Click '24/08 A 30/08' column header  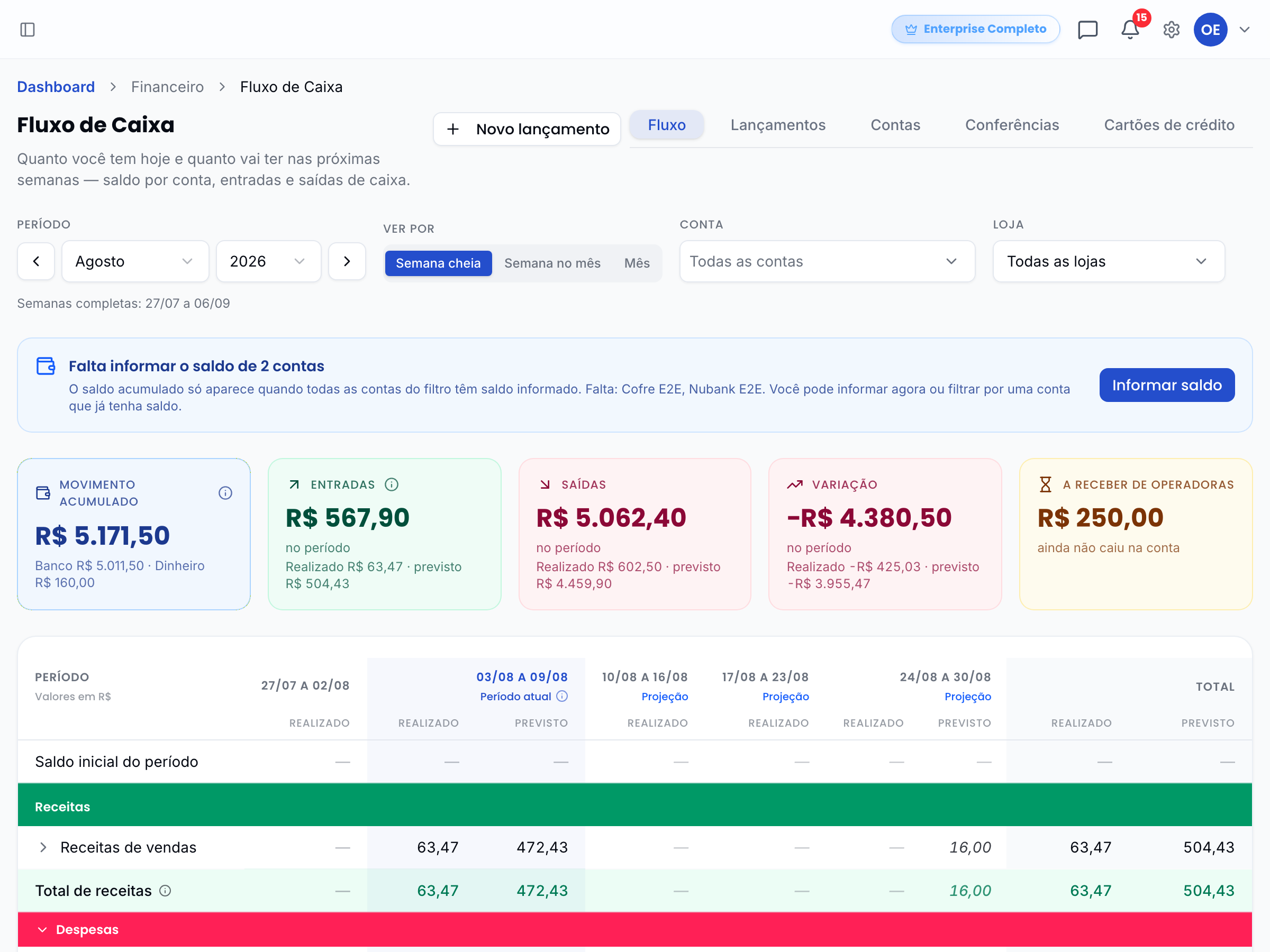pyautogui.click(x=945, y=677)
